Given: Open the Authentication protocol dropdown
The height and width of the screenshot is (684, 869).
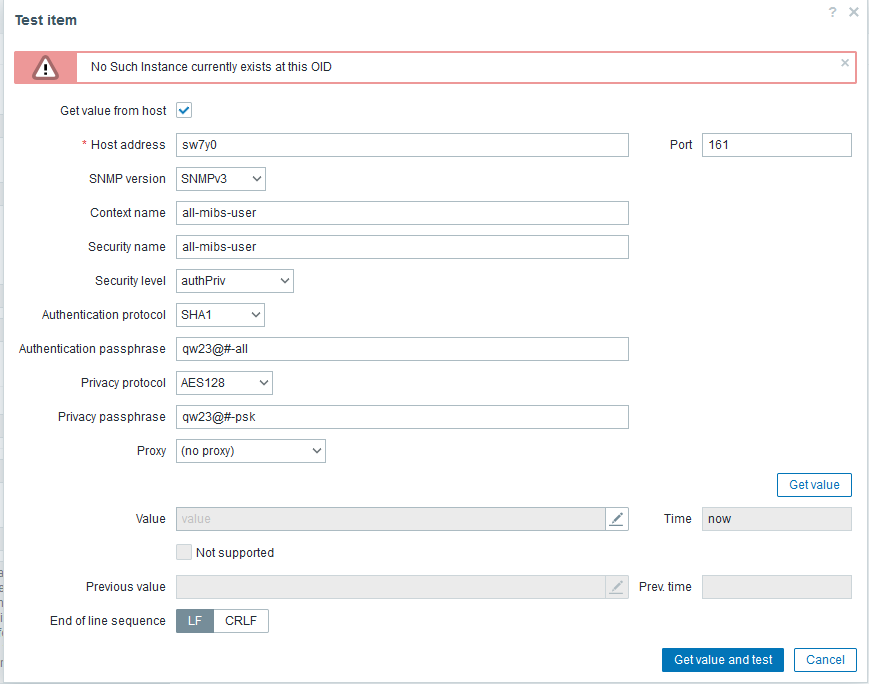Looking at the screenshot, I should point(221,315).
